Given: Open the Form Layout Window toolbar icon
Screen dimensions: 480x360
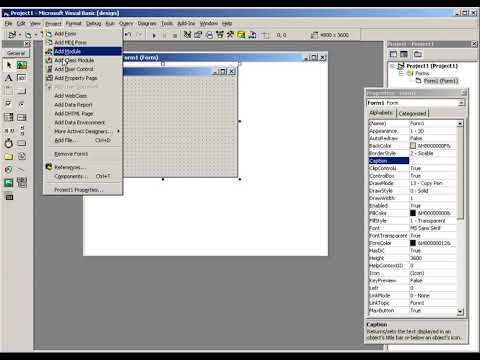Looking at the screenshot, I should (x=209, y=35).
